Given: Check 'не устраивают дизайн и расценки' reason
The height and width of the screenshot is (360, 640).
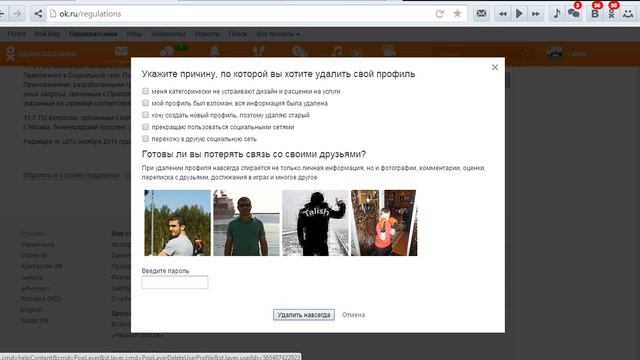Looking at the screenshot, I should click(x=145, y=91).
